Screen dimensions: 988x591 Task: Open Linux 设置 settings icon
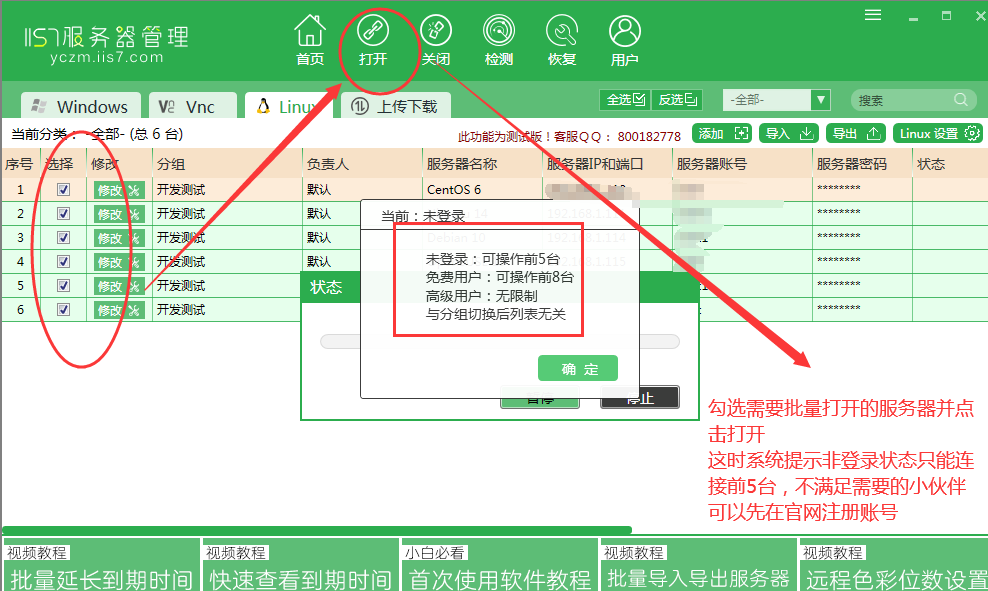(x=937, y=132)
